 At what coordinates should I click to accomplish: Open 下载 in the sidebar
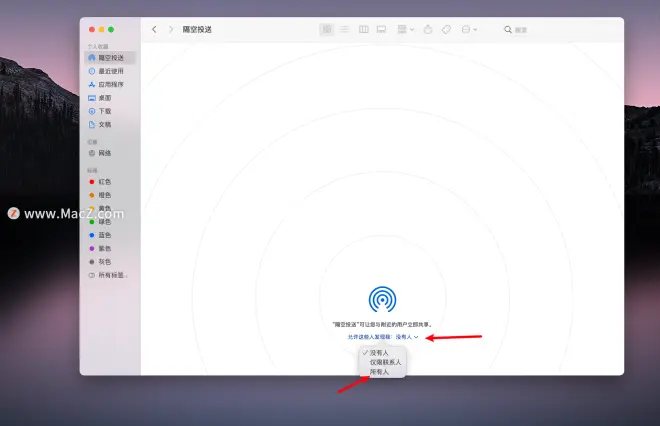point(110,111)
